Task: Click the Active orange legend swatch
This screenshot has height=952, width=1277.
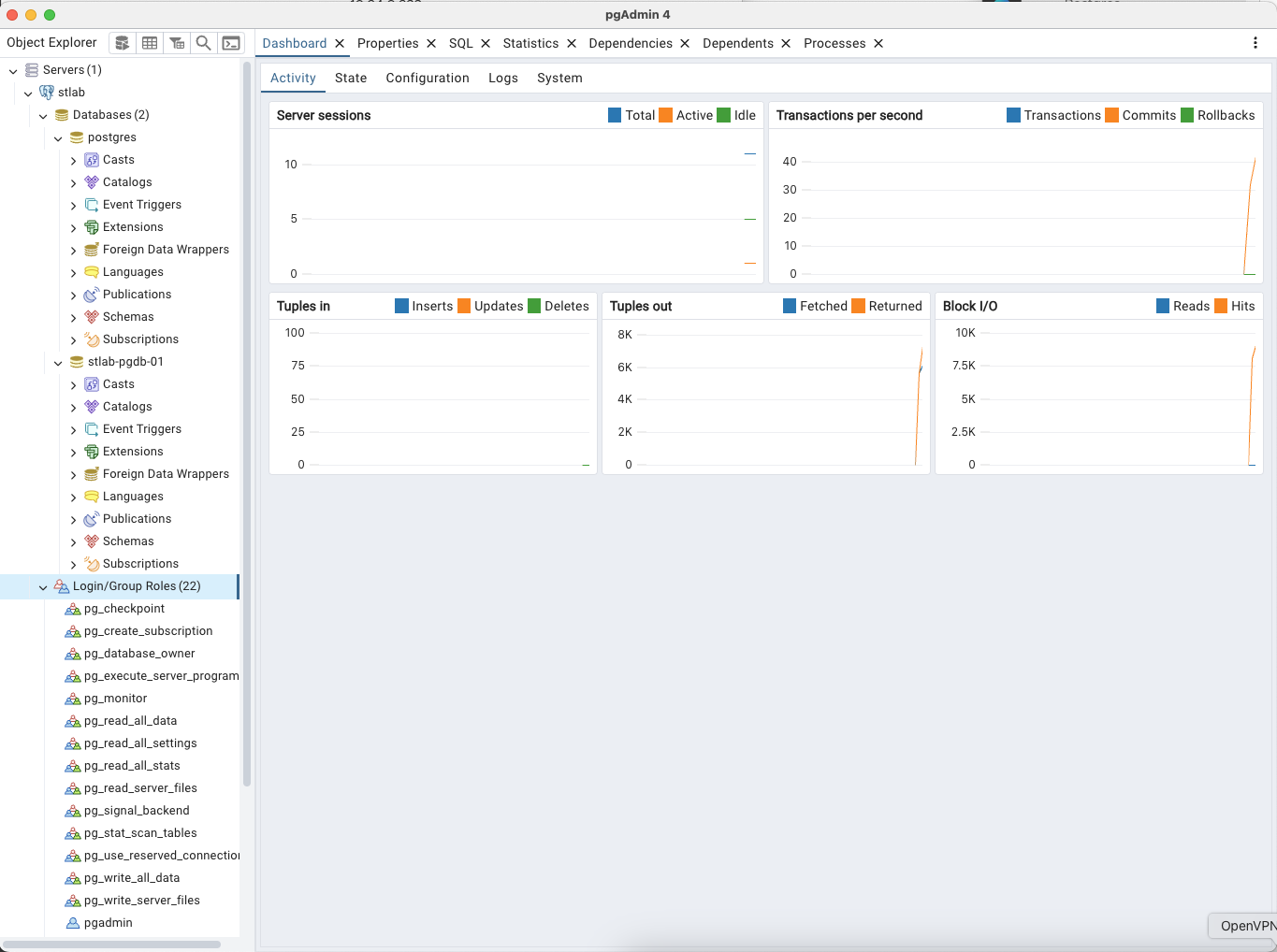Action: [666, 116]
